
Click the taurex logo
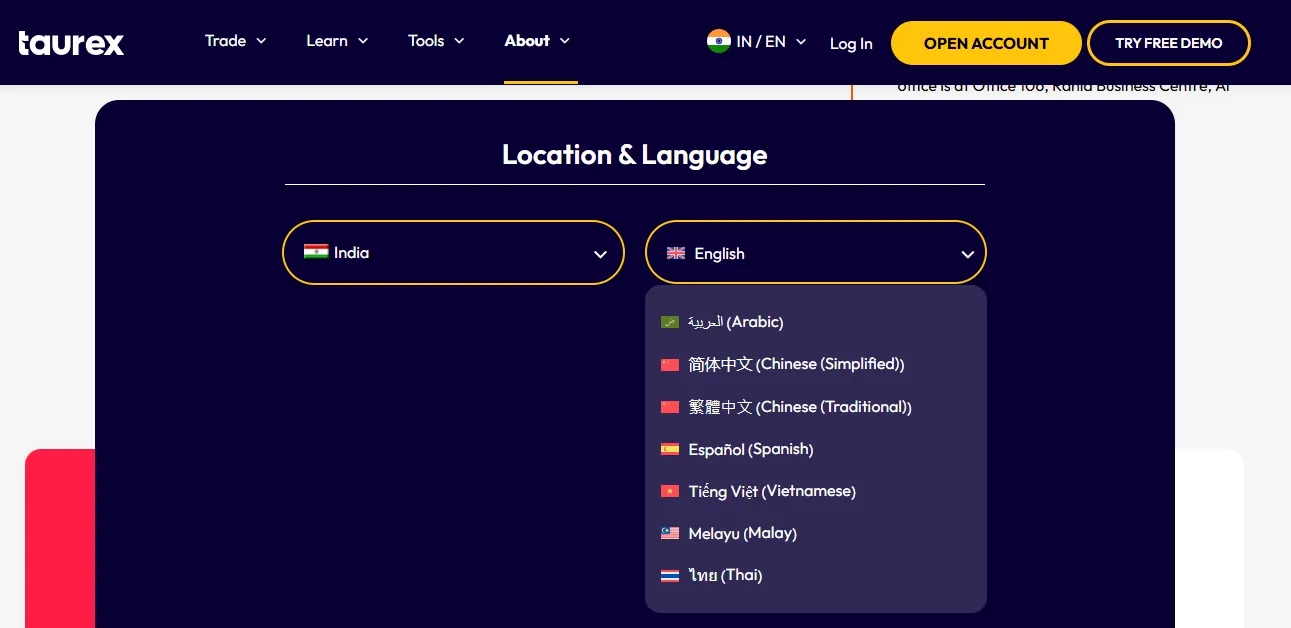pos(71,43)
